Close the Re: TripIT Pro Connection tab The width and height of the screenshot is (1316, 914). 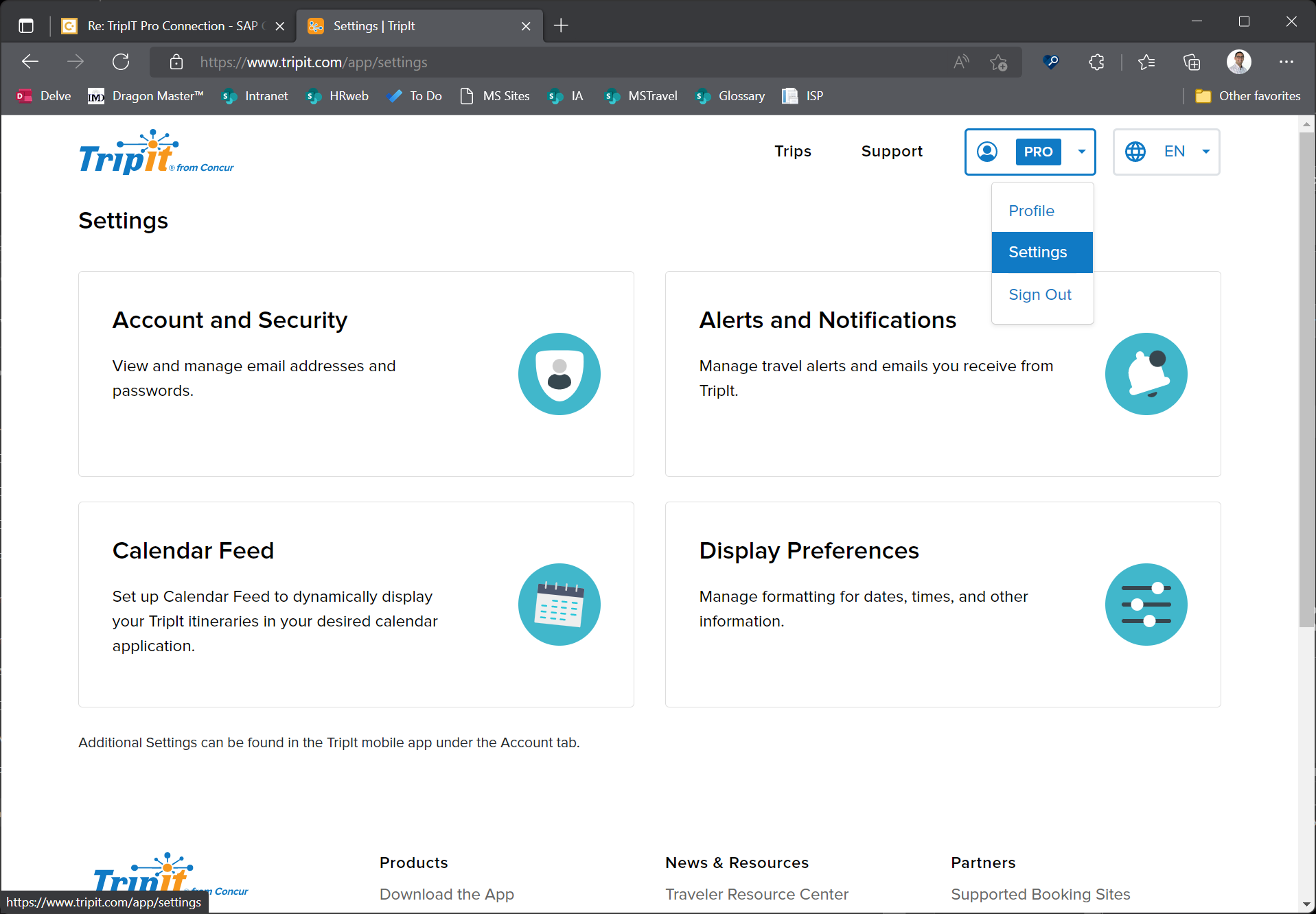pos(279,26)
